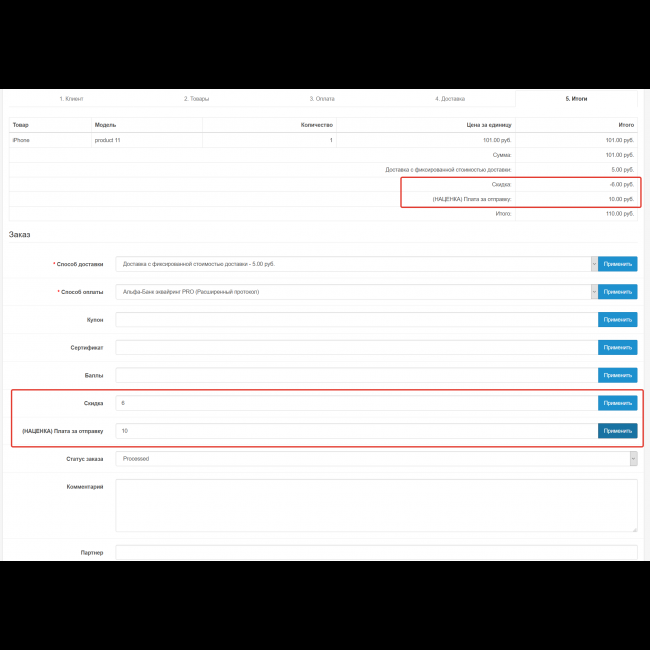Viewport: 650px width, 650px height.
Task: Click into the Сертификат input field
Action: (x=356, y=347)
